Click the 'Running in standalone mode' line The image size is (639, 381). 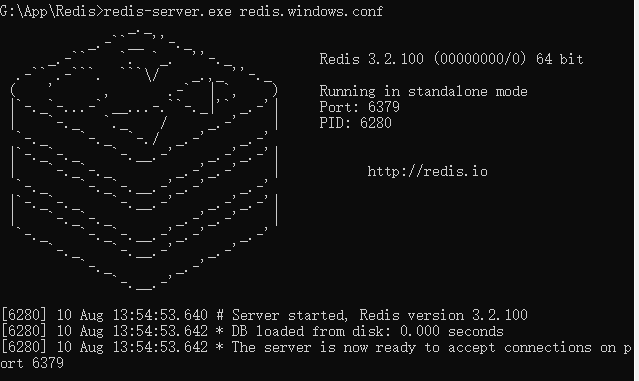click(x=423, y=91)
